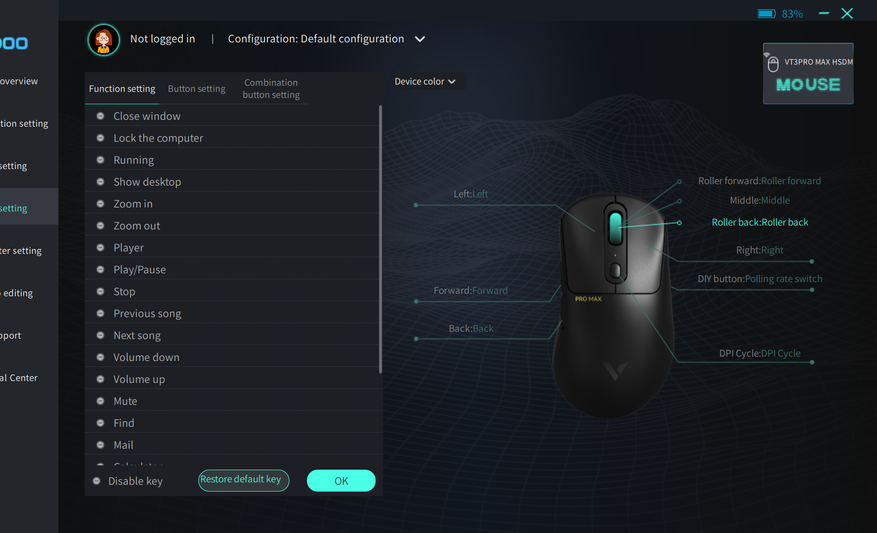The height and width of the screenshot is (533, 877).
Task: Click the function list scrollbar
Action: coord(380,239)
